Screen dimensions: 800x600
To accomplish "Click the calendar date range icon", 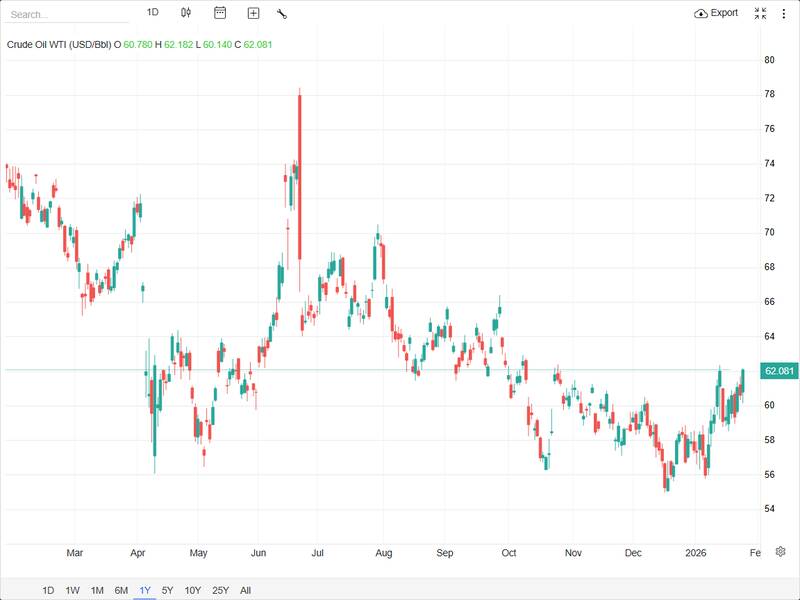I will coord(220,13).
